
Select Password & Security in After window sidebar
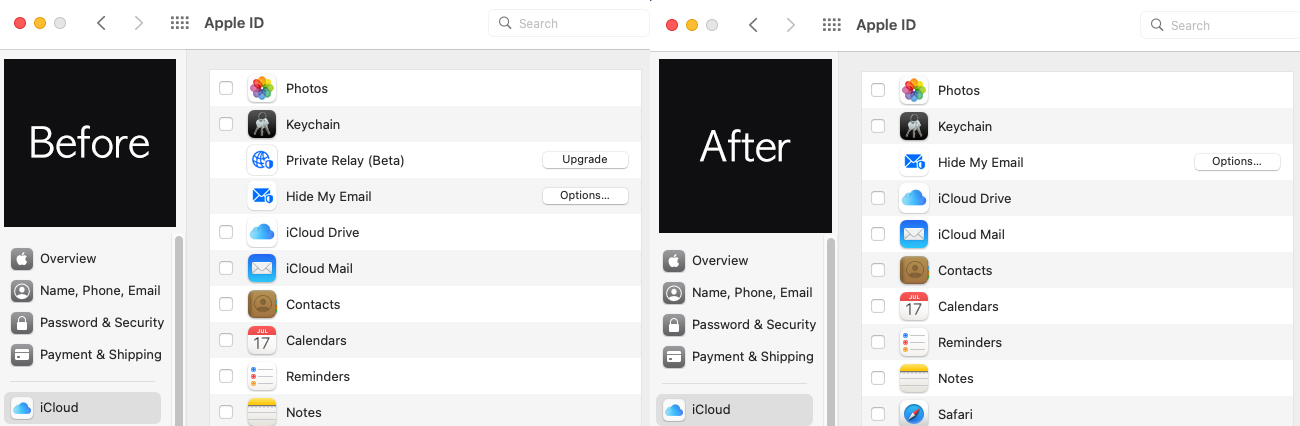[753, 324]
